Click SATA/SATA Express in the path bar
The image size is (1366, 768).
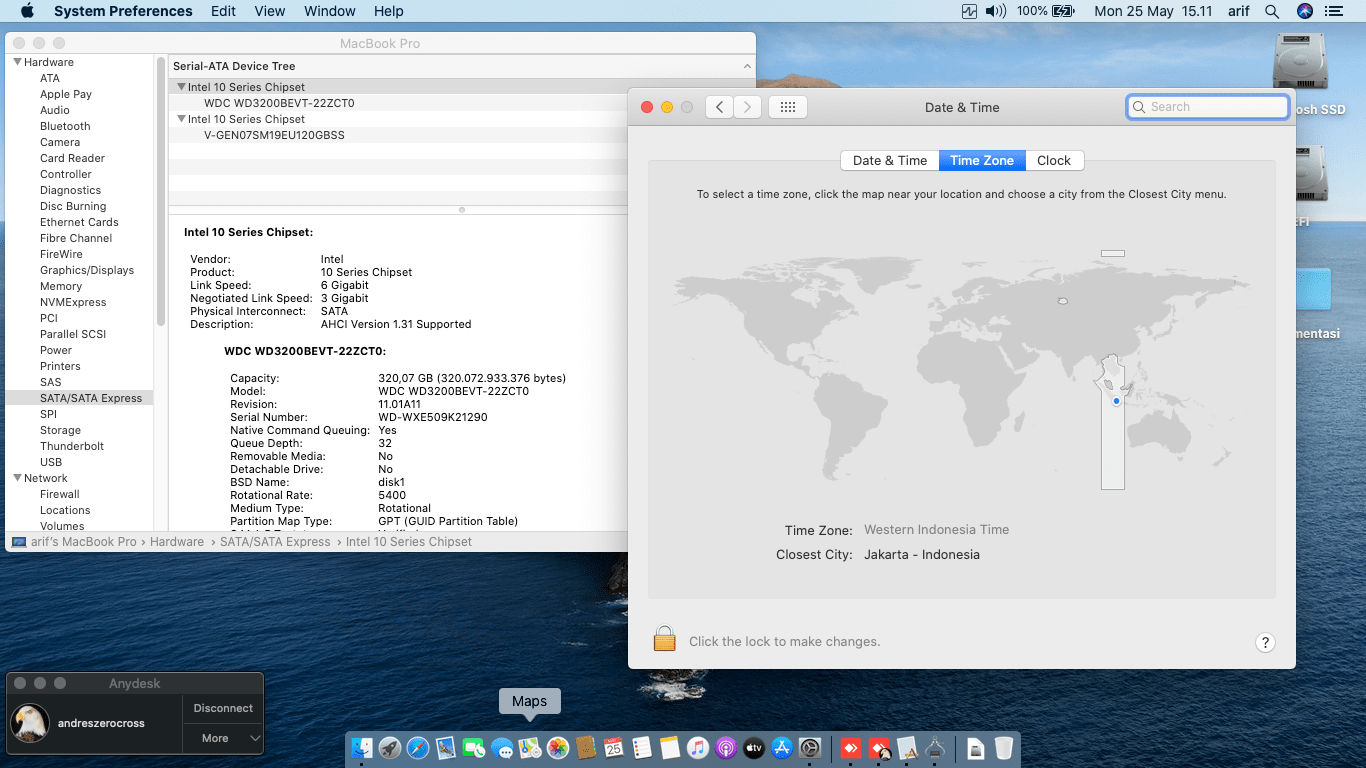click(275, 541)
